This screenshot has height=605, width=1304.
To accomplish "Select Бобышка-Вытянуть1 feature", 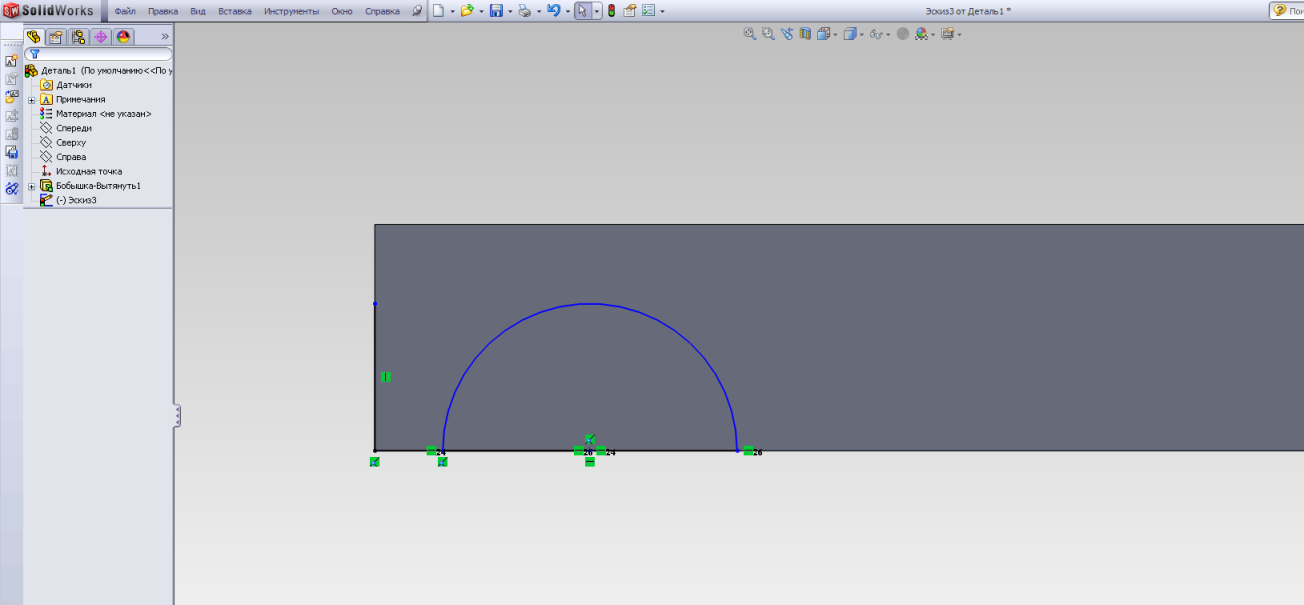I will (91, 186).
